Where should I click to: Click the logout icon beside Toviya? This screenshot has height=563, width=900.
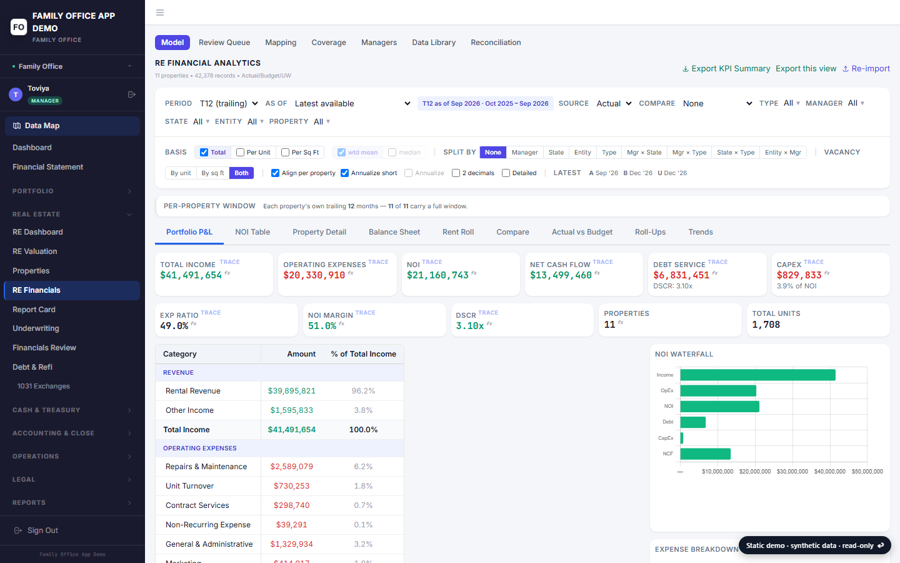131,94
